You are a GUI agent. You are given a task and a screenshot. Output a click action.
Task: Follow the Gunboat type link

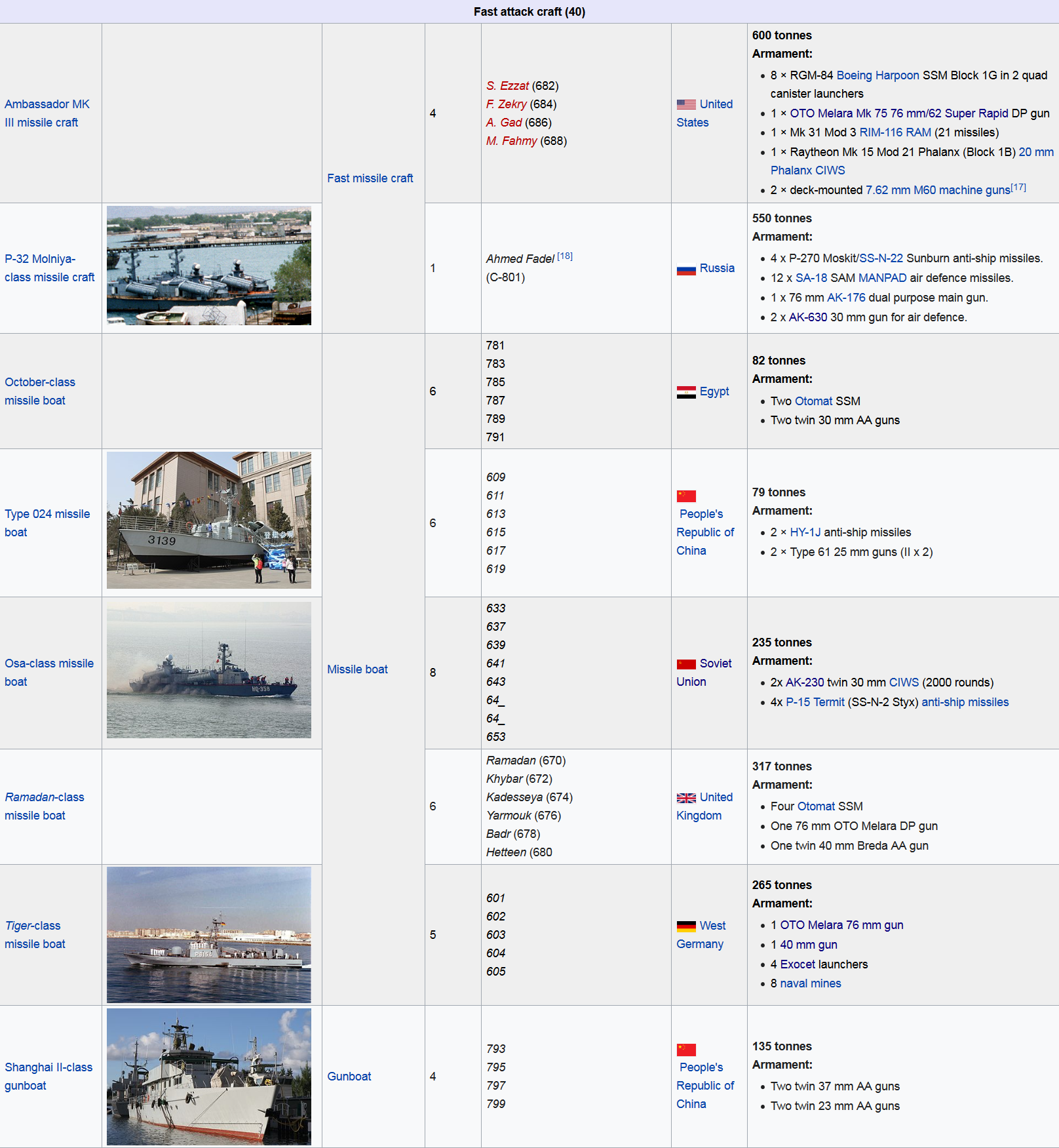point(349,1077)
